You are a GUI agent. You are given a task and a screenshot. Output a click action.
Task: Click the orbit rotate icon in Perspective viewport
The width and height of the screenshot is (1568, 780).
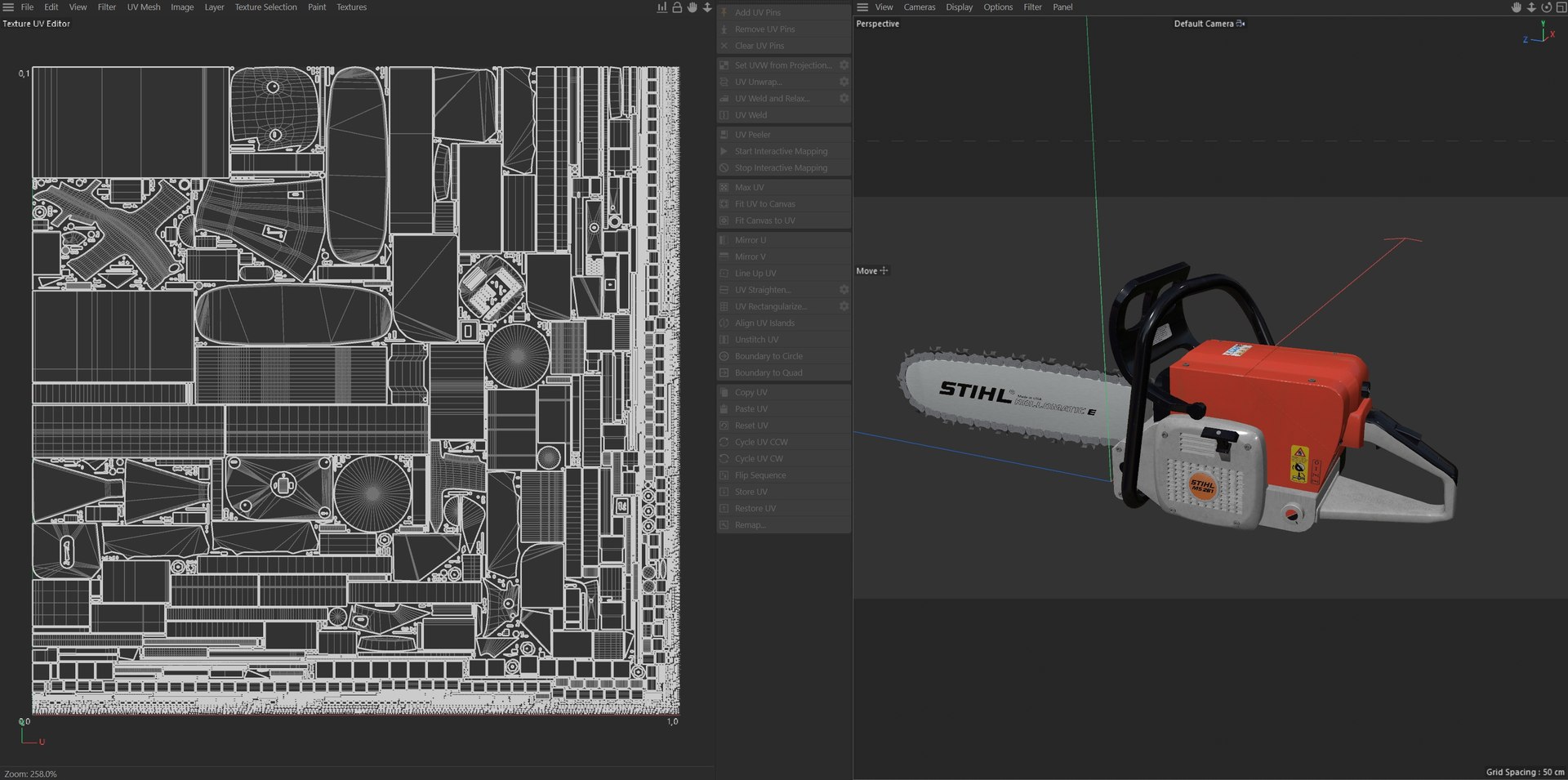(x=1546, y=7)
